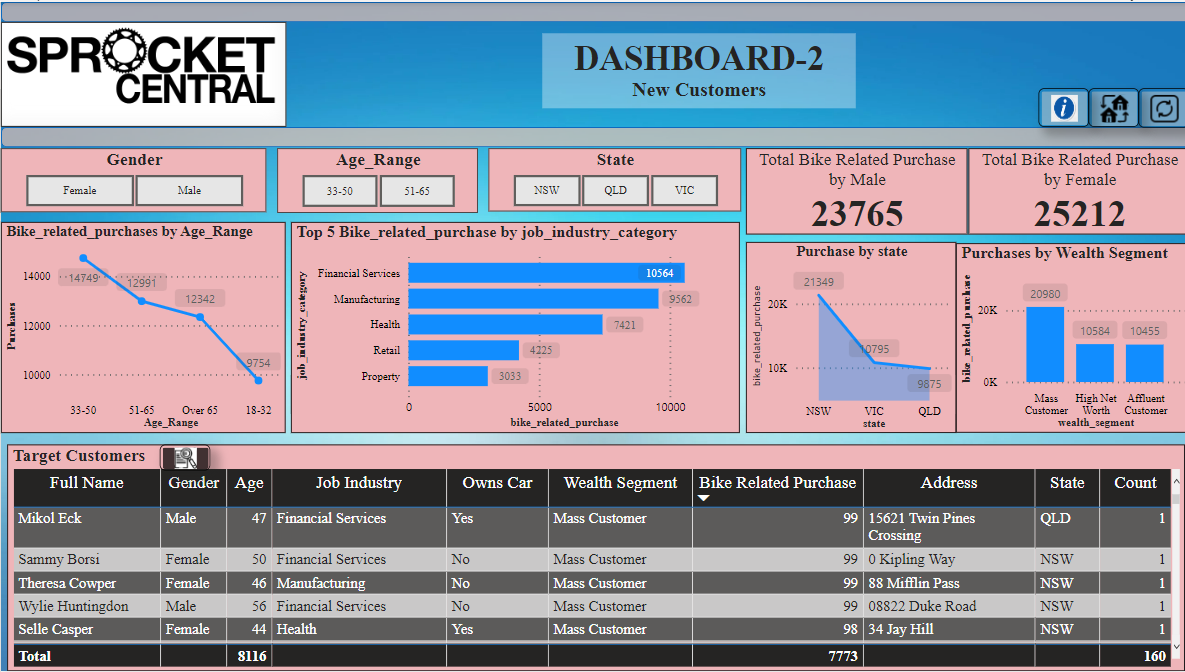Click the Sprocket Central logo

(x=143, y=74)
